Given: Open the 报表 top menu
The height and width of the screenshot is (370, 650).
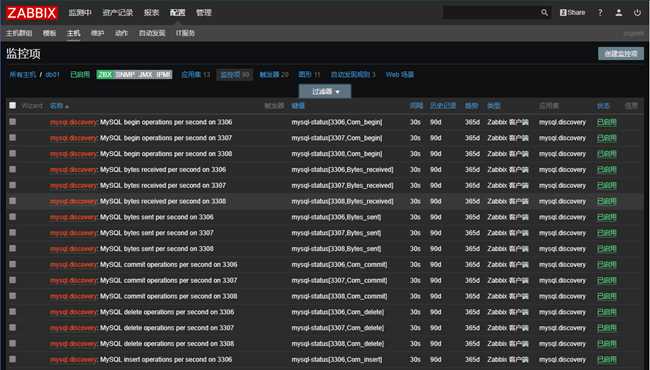Looking at the screenshot, I should point(151,12).
